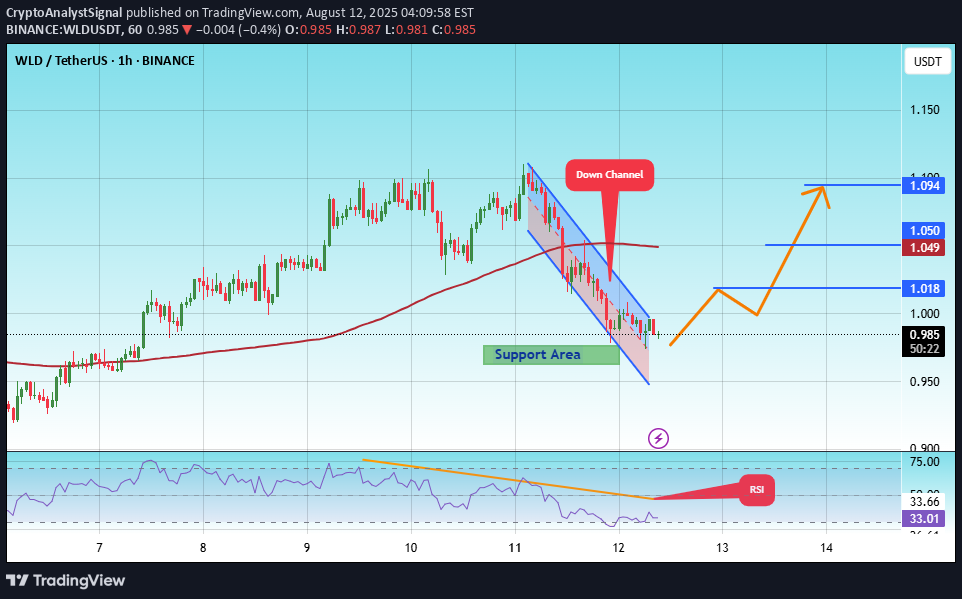Click the Down Channel red label

pos(609,175)
